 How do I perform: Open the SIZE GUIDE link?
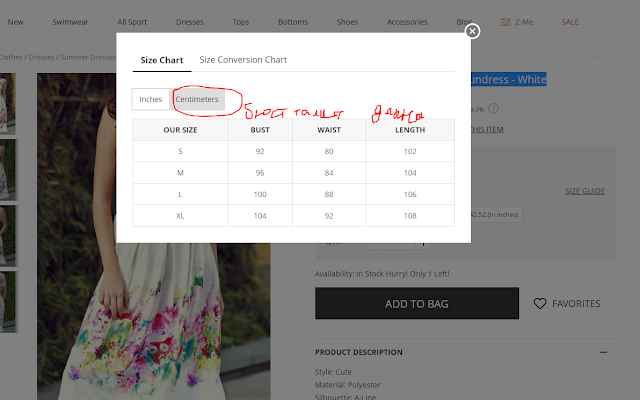pyautogui.click(x=585, y=191)
